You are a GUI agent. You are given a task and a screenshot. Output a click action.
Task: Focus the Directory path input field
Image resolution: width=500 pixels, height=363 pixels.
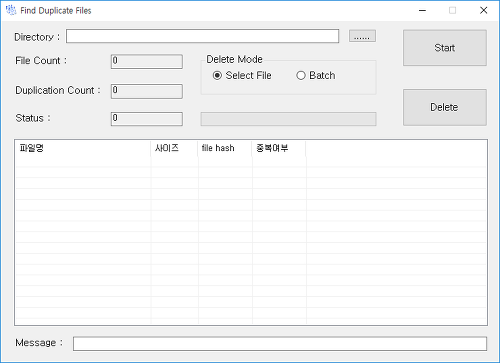point(202,36)
